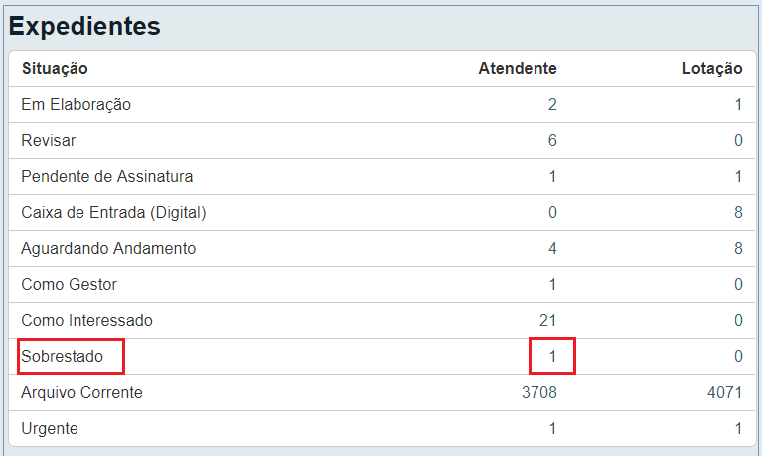Select the Revisar situation label
Screen dimensions: 762x456
pos(49,140)
